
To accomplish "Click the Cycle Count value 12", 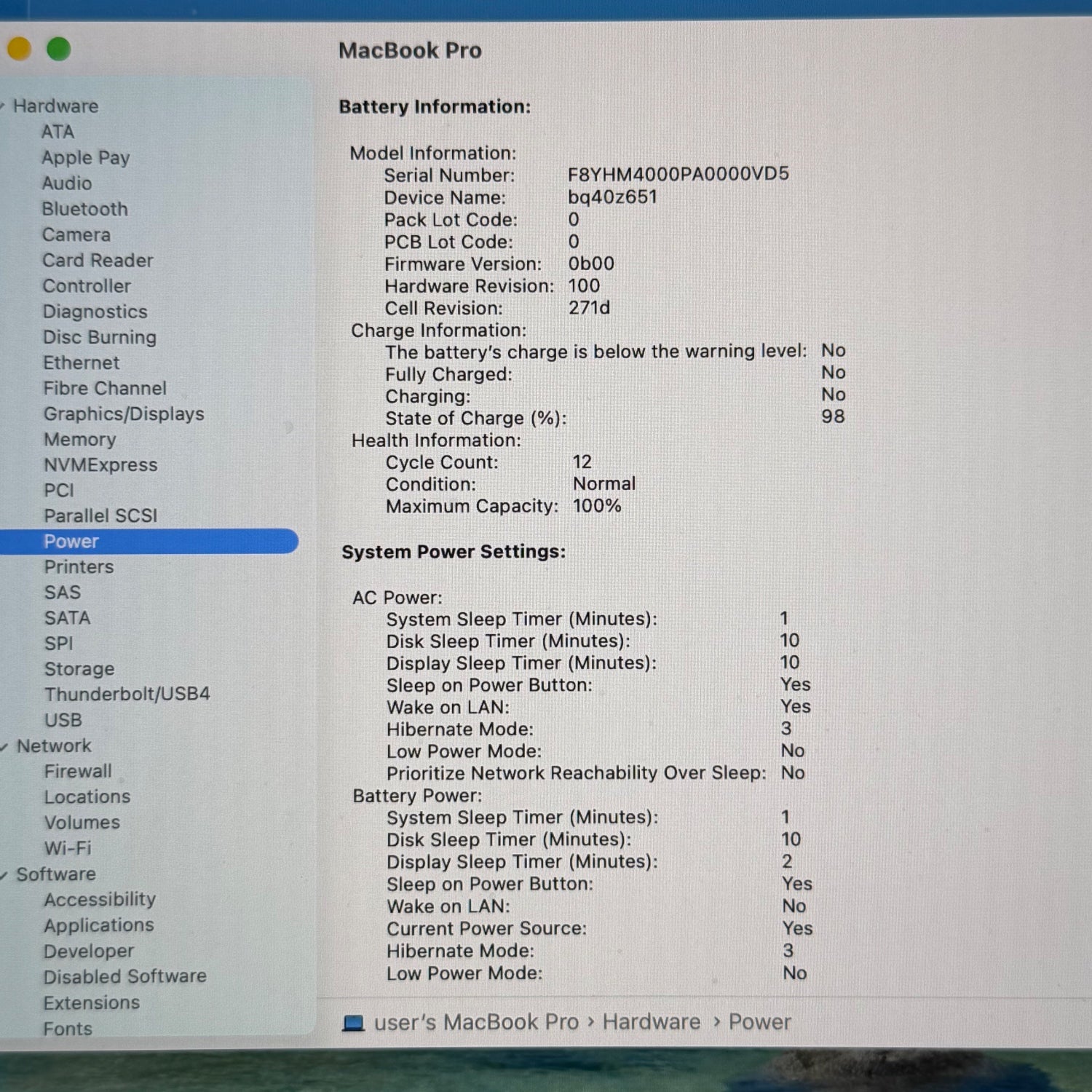I will tap(582, 462).
